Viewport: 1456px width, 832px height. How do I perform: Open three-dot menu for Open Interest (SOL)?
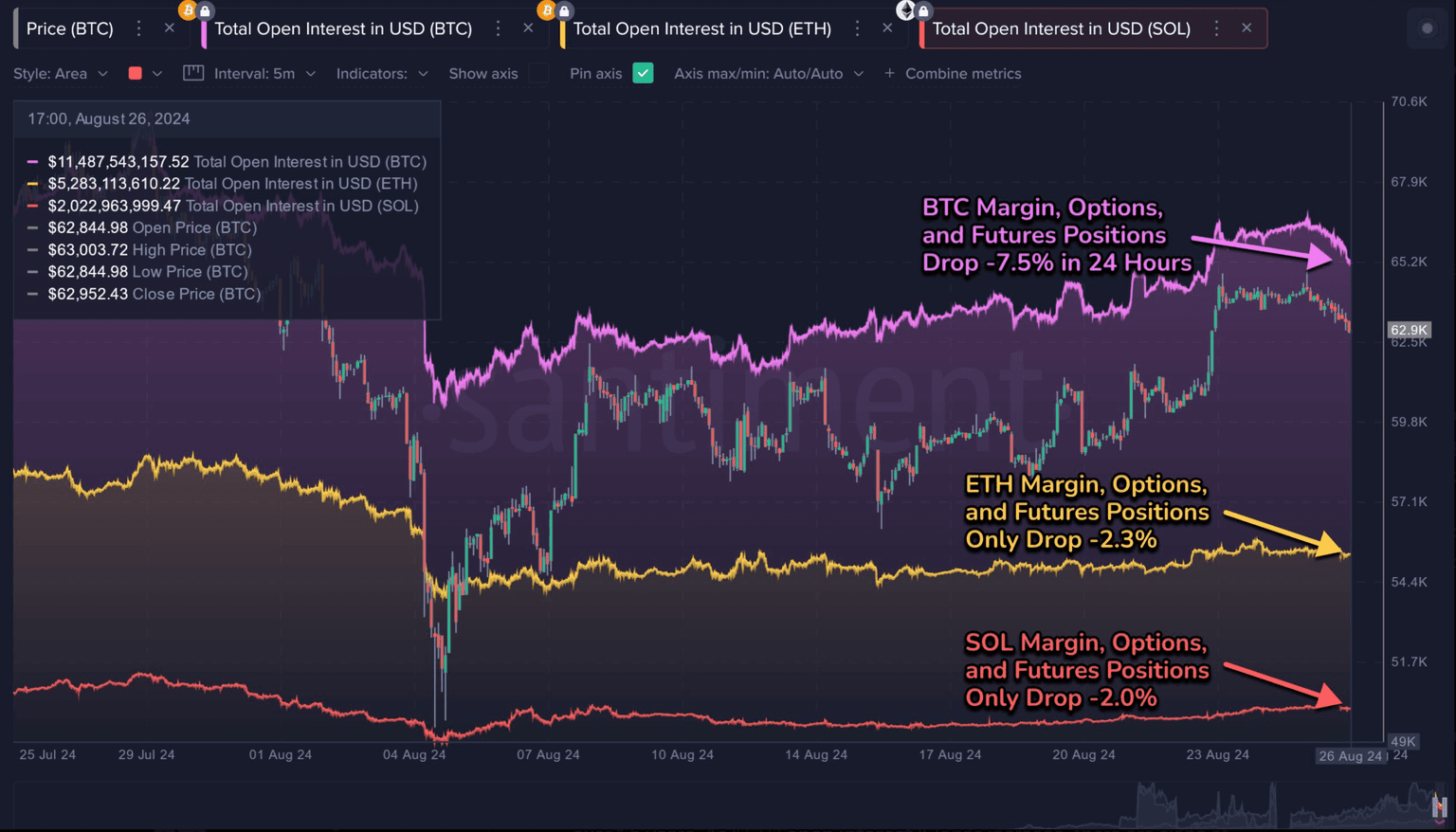coord(1217,28)
